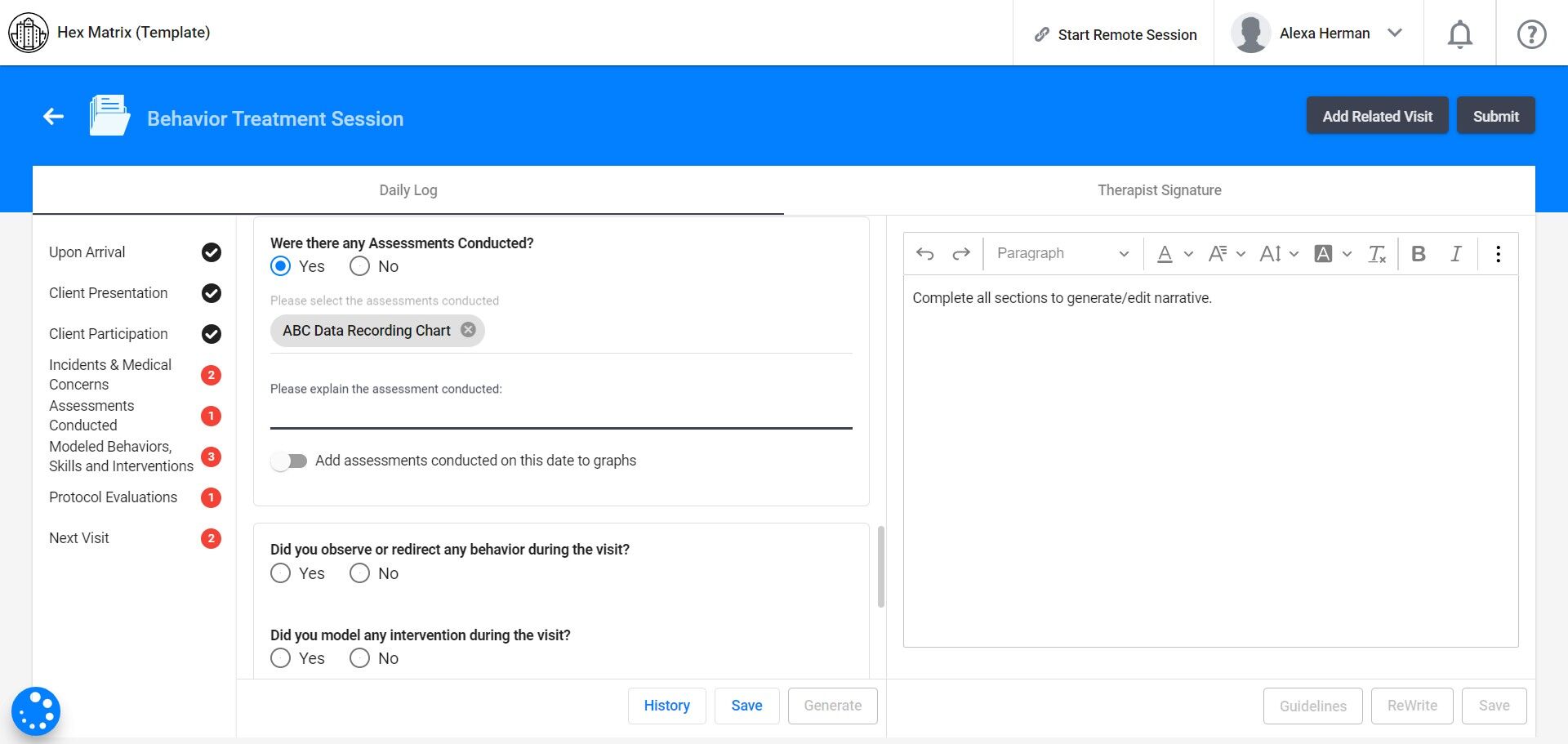Select Yes for observed or redirected behavior

[281, 573]
